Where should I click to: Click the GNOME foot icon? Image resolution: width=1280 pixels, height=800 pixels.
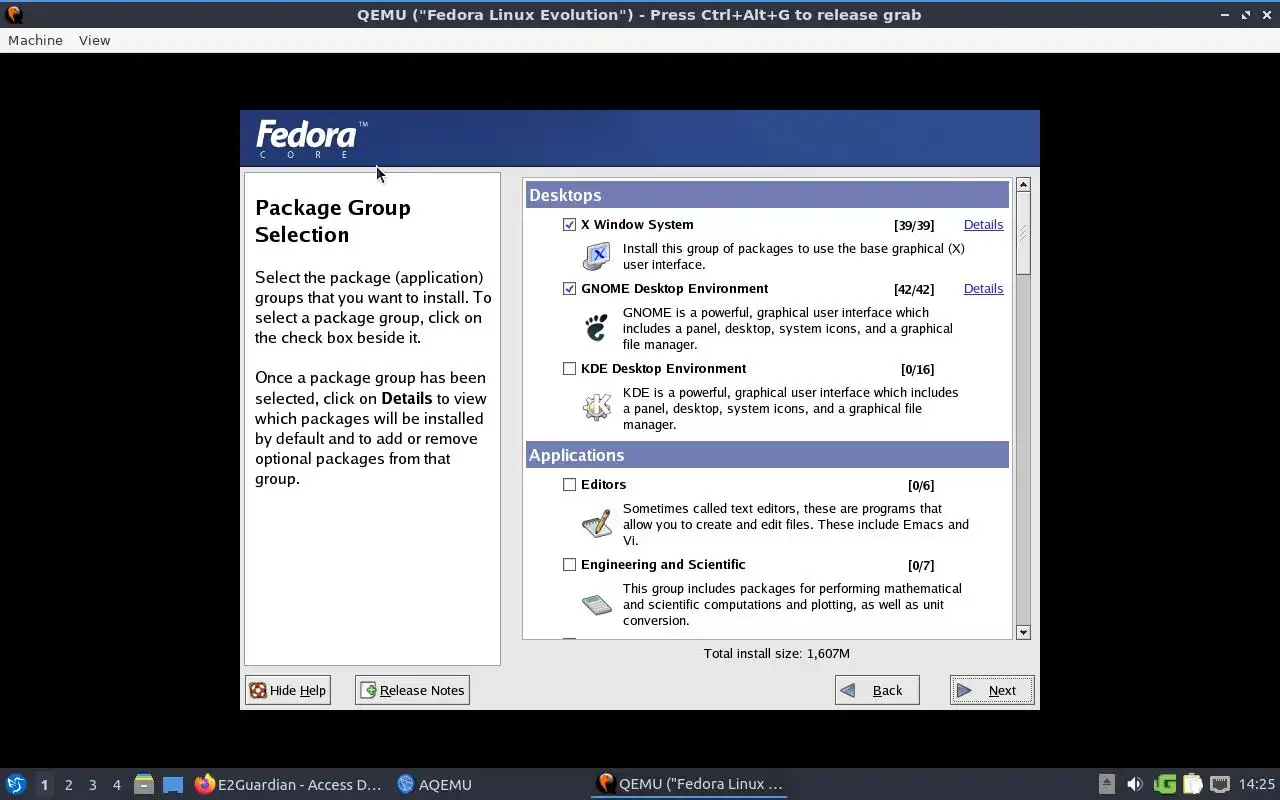click(596, 327)
